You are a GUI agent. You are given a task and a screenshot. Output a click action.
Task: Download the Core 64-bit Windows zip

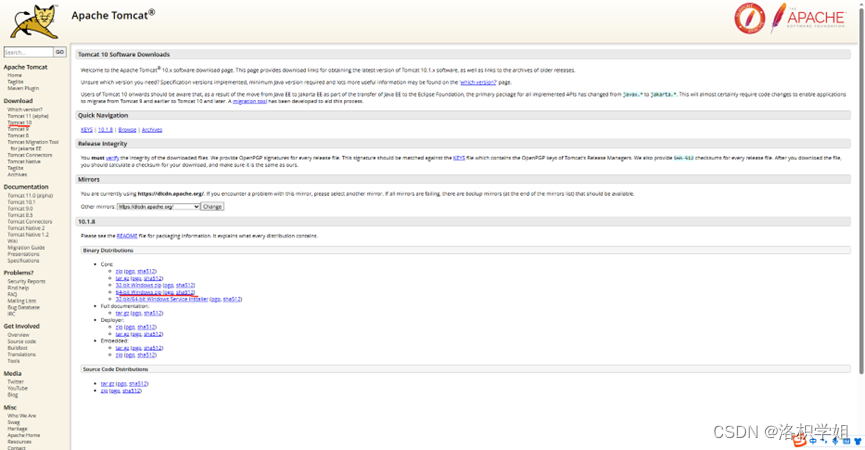[x=138, y=292]
